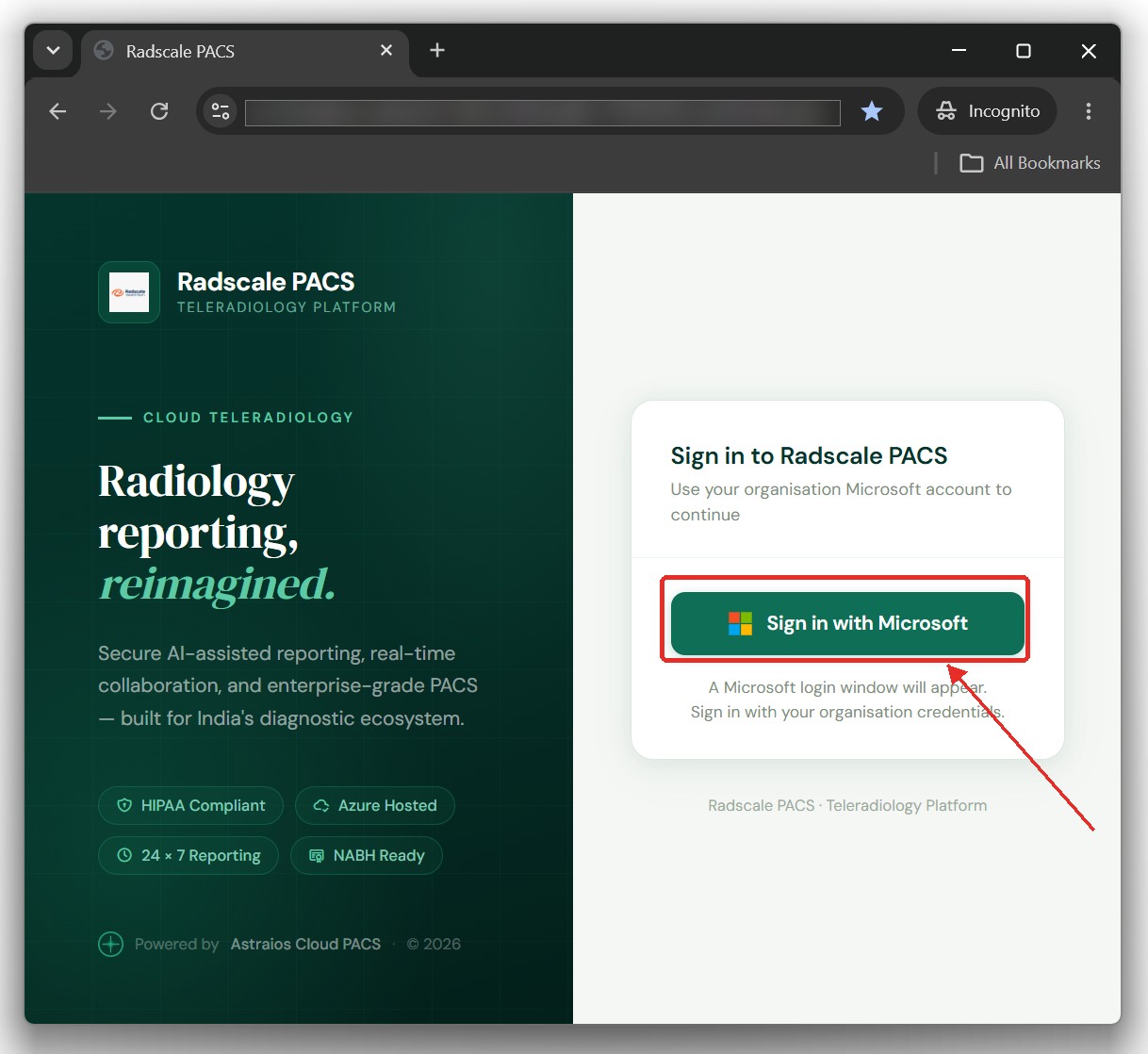1148x1054 pixels.
Task: Click the certificate icon in NABH Ready badge
Action: (x=317, y=856)
